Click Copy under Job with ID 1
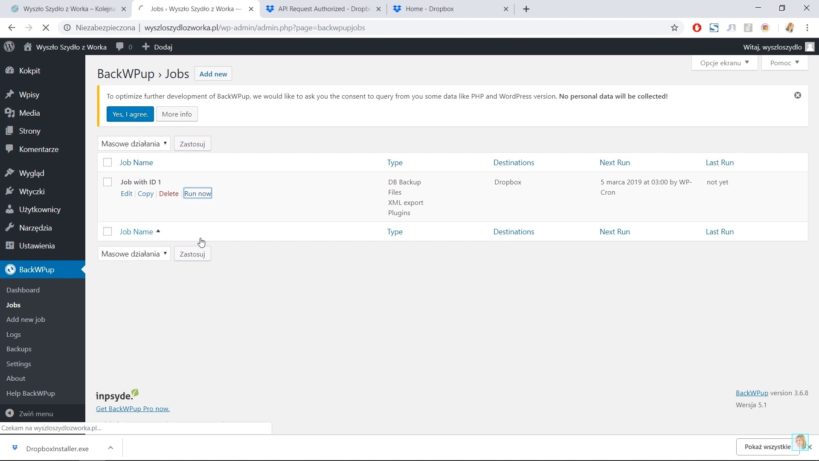The width and height of the screenshot is (819, 461). tap(146, 193)
